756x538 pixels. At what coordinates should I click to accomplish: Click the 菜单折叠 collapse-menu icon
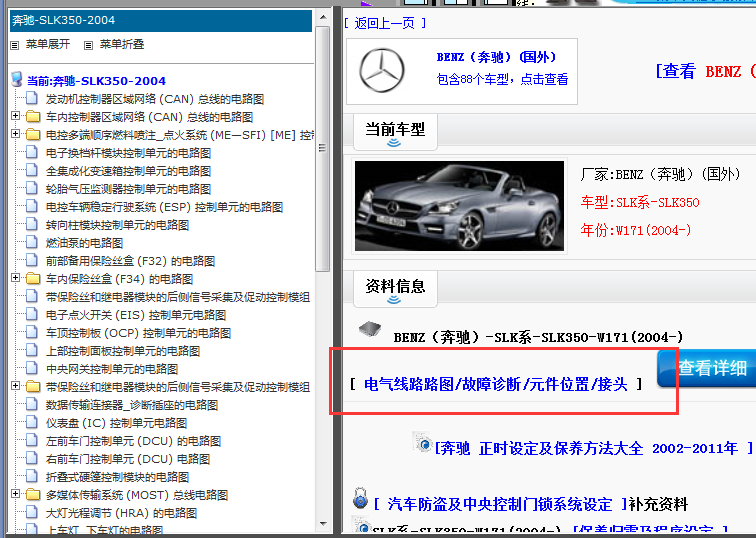[x=88, y=45]
